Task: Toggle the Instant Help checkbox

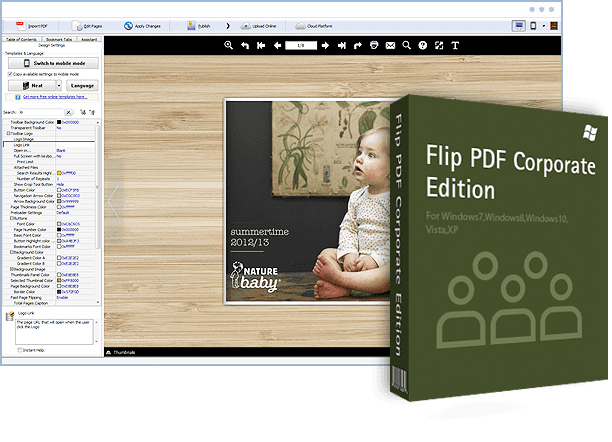Action: point(20,350)
